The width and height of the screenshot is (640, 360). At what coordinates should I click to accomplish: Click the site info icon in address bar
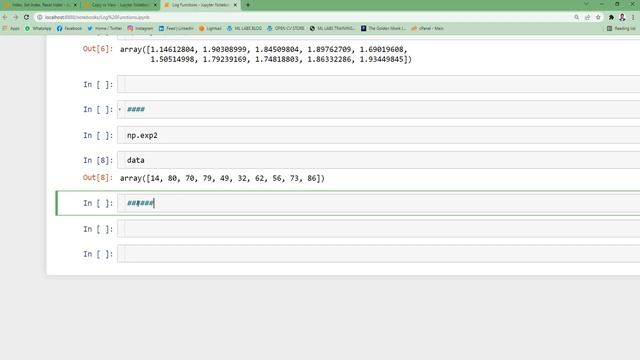(x=40, y=17)
